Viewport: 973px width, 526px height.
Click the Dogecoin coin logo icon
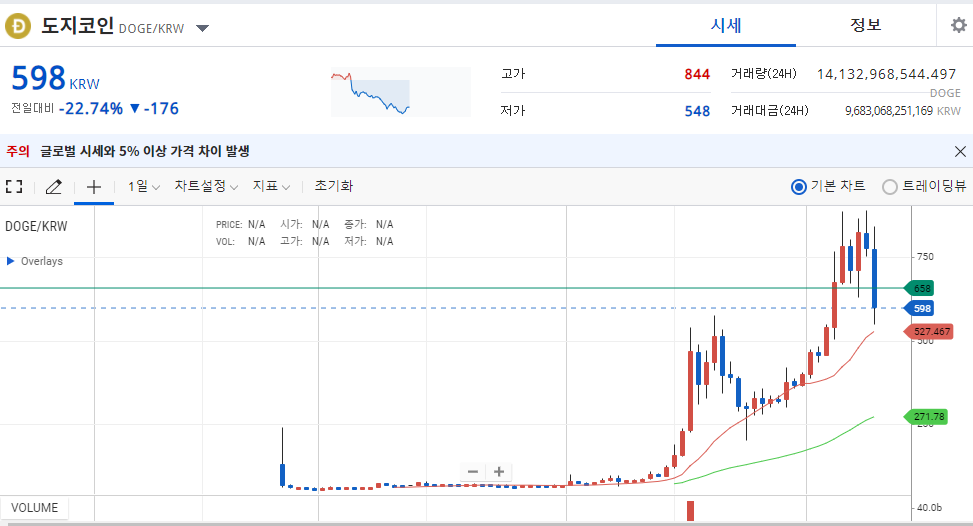click(x=18, y=26)
